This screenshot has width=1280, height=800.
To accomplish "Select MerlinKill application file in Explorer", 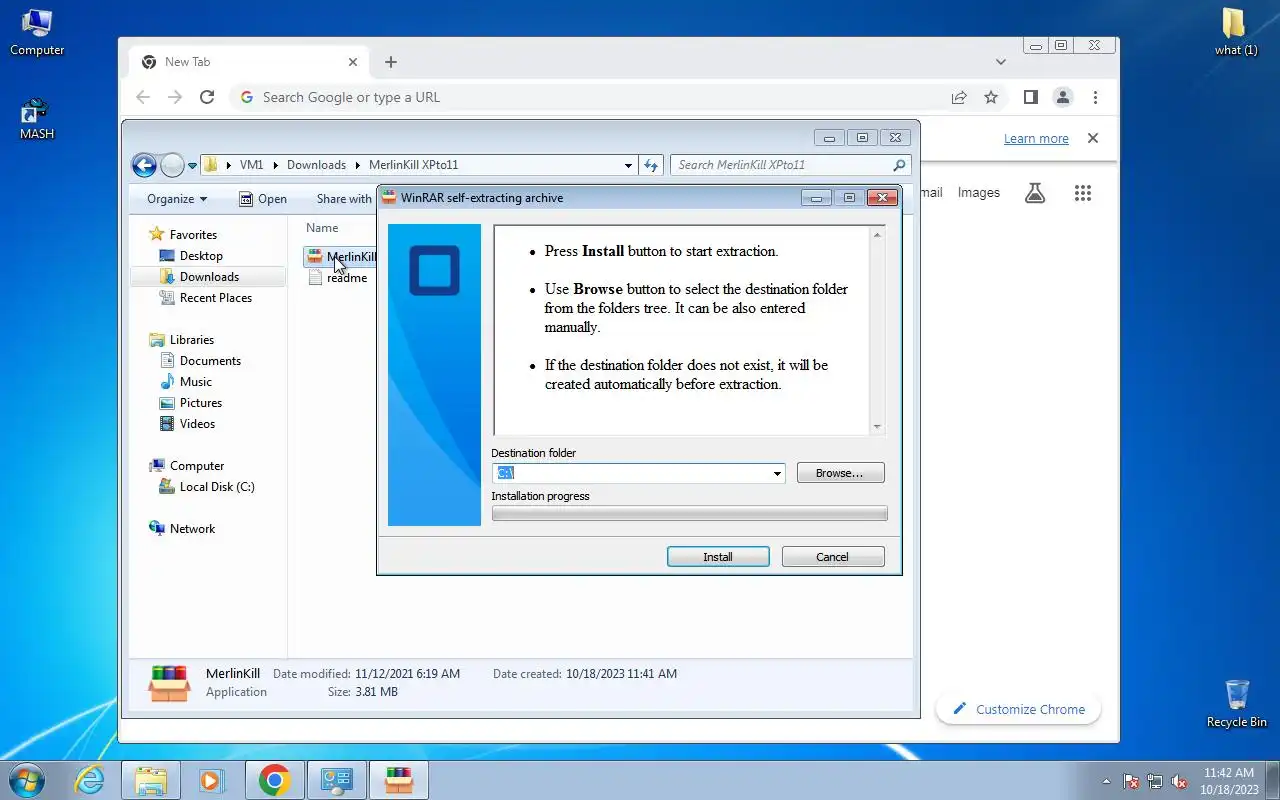I will coord(342,257).
